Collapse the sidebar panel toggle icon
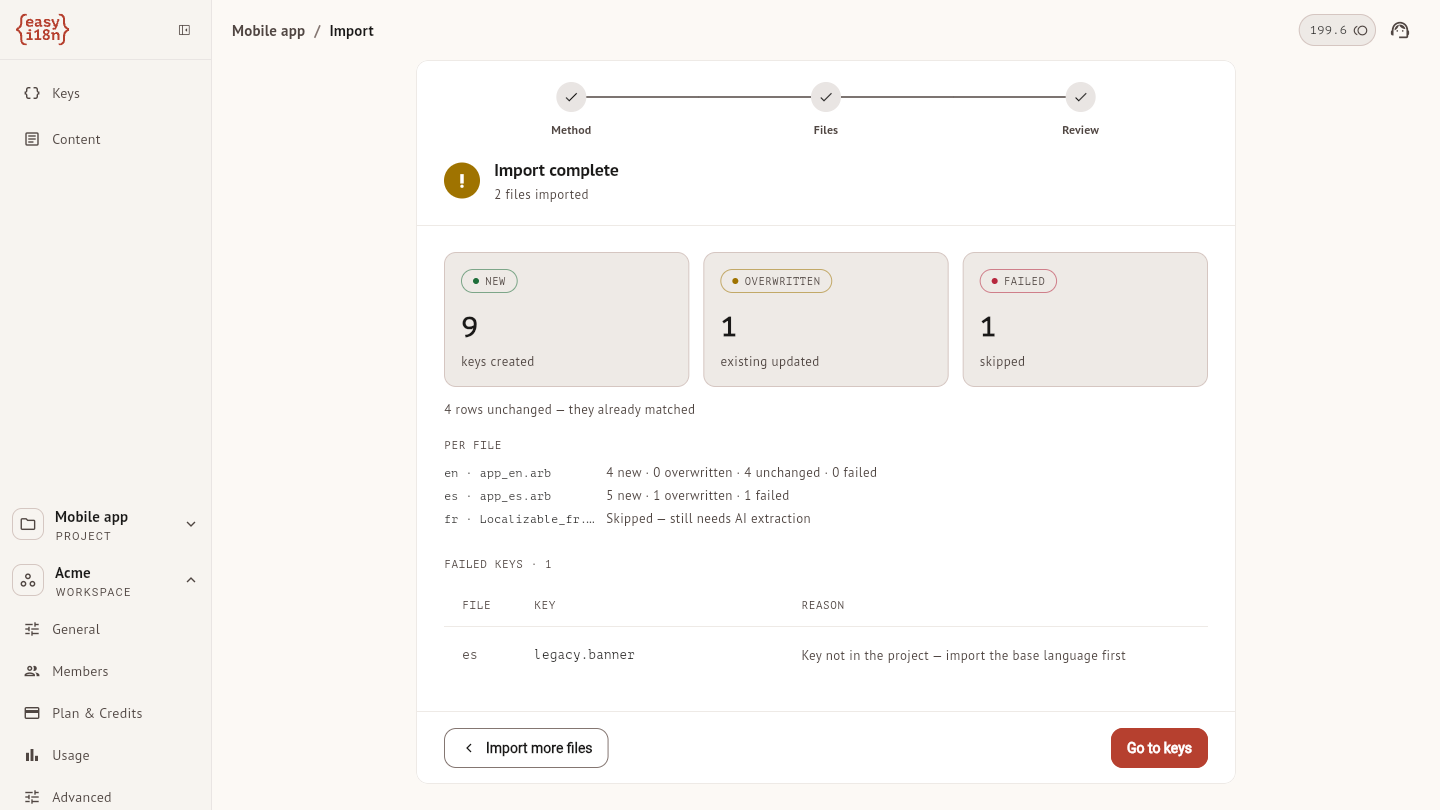Screen dimensions: 1440x810 pos(185,30)
